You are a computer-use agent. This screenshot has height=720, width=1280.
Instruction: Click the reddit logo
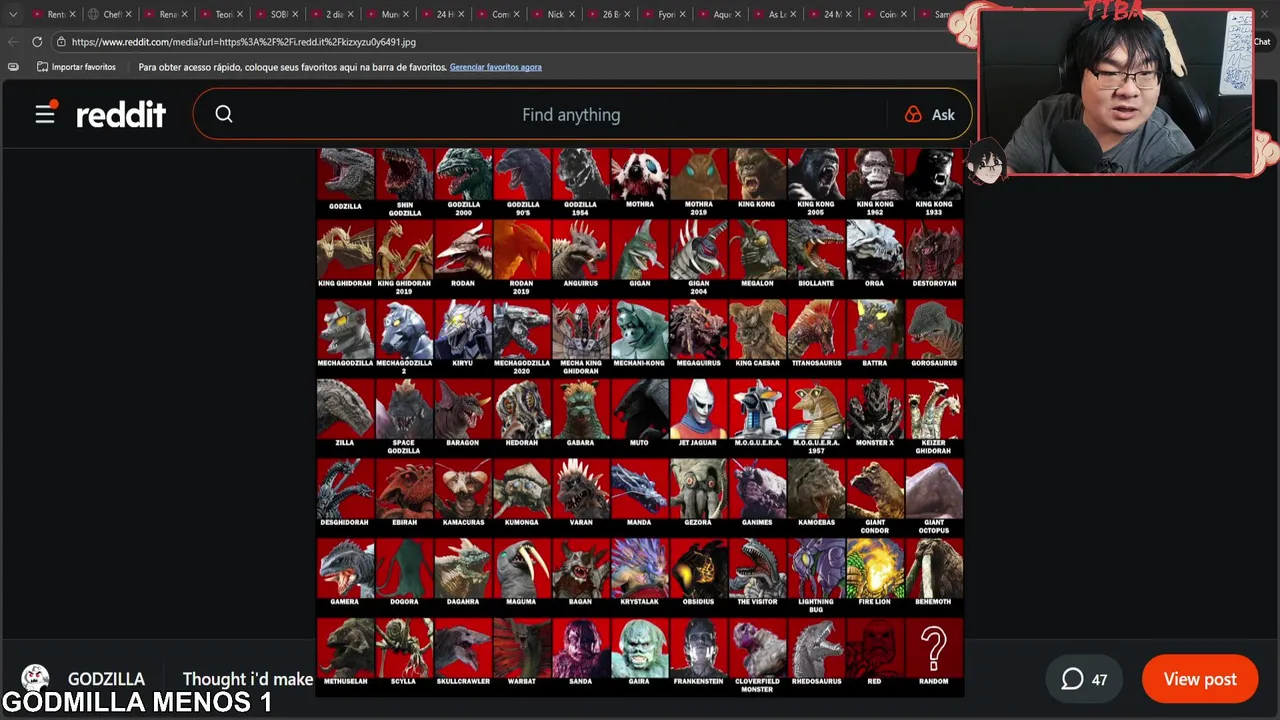[121, 114]
